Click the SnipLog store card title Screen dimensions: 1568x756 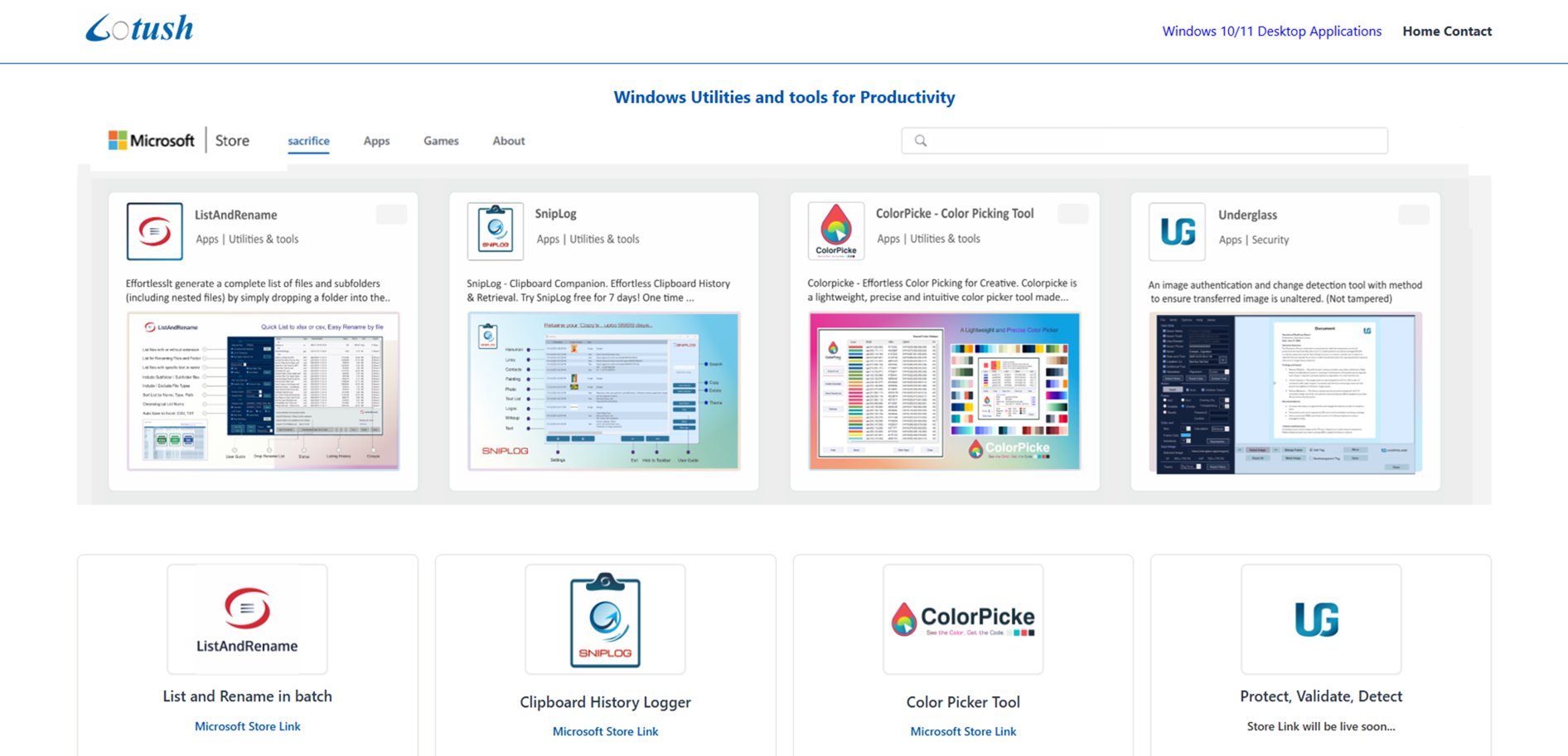coord(555,214)
